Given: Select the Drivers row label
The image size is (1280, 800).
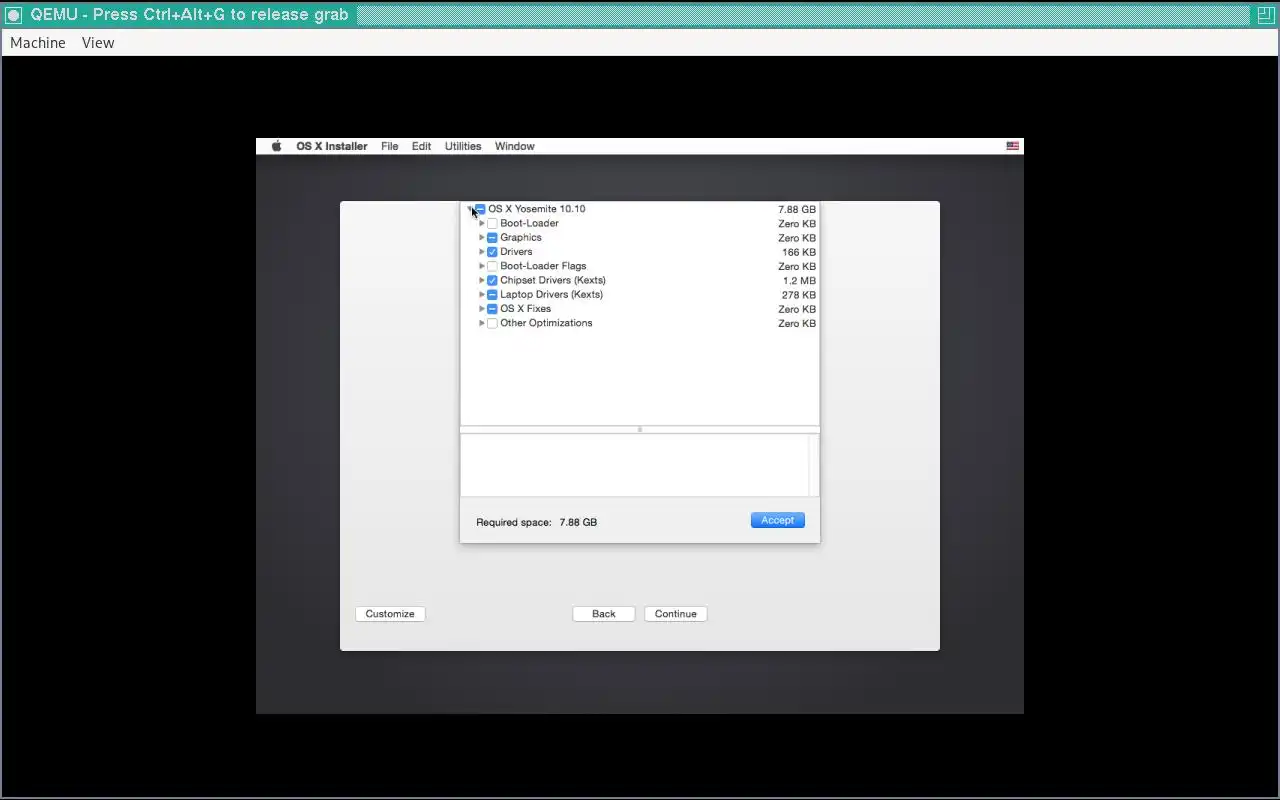Looking at the screenshot, I should (x=517, y=252).
